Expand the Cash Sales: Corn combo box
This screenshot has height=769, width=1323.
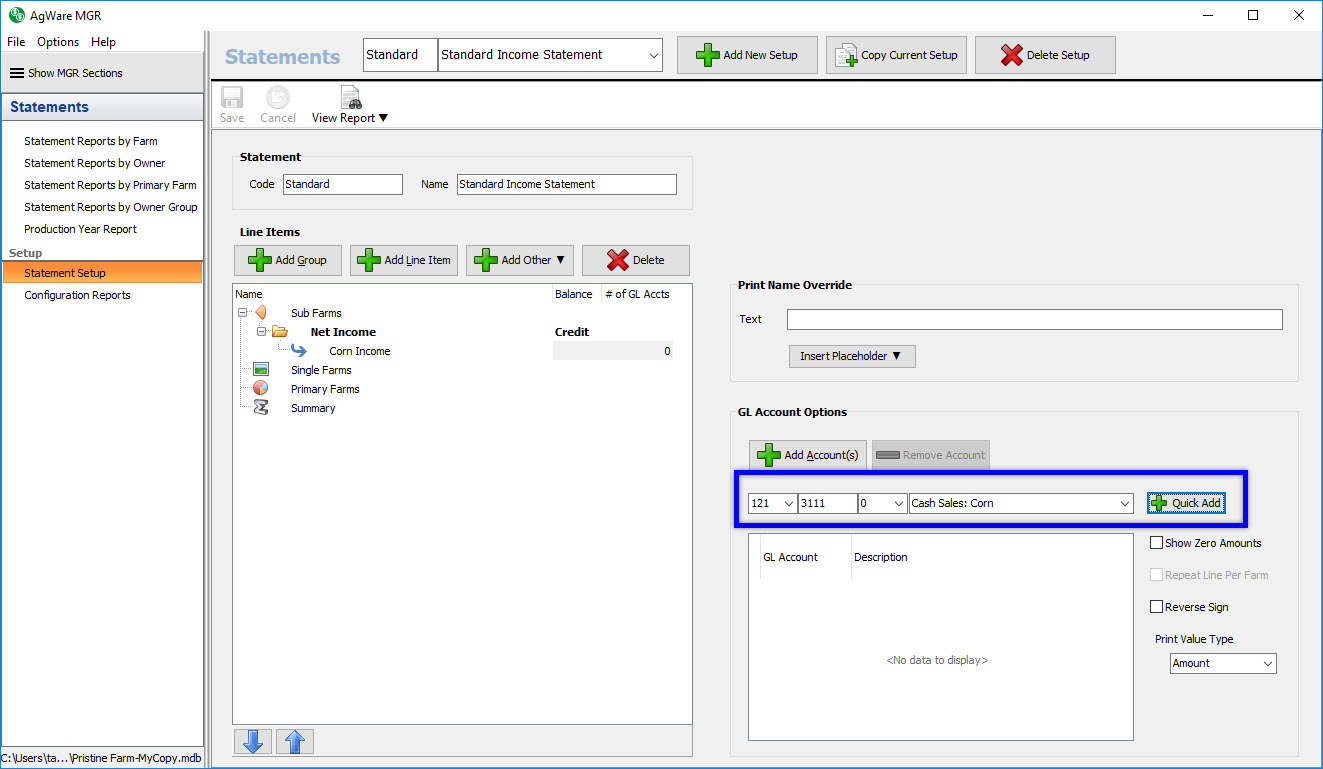[1125, 504]
